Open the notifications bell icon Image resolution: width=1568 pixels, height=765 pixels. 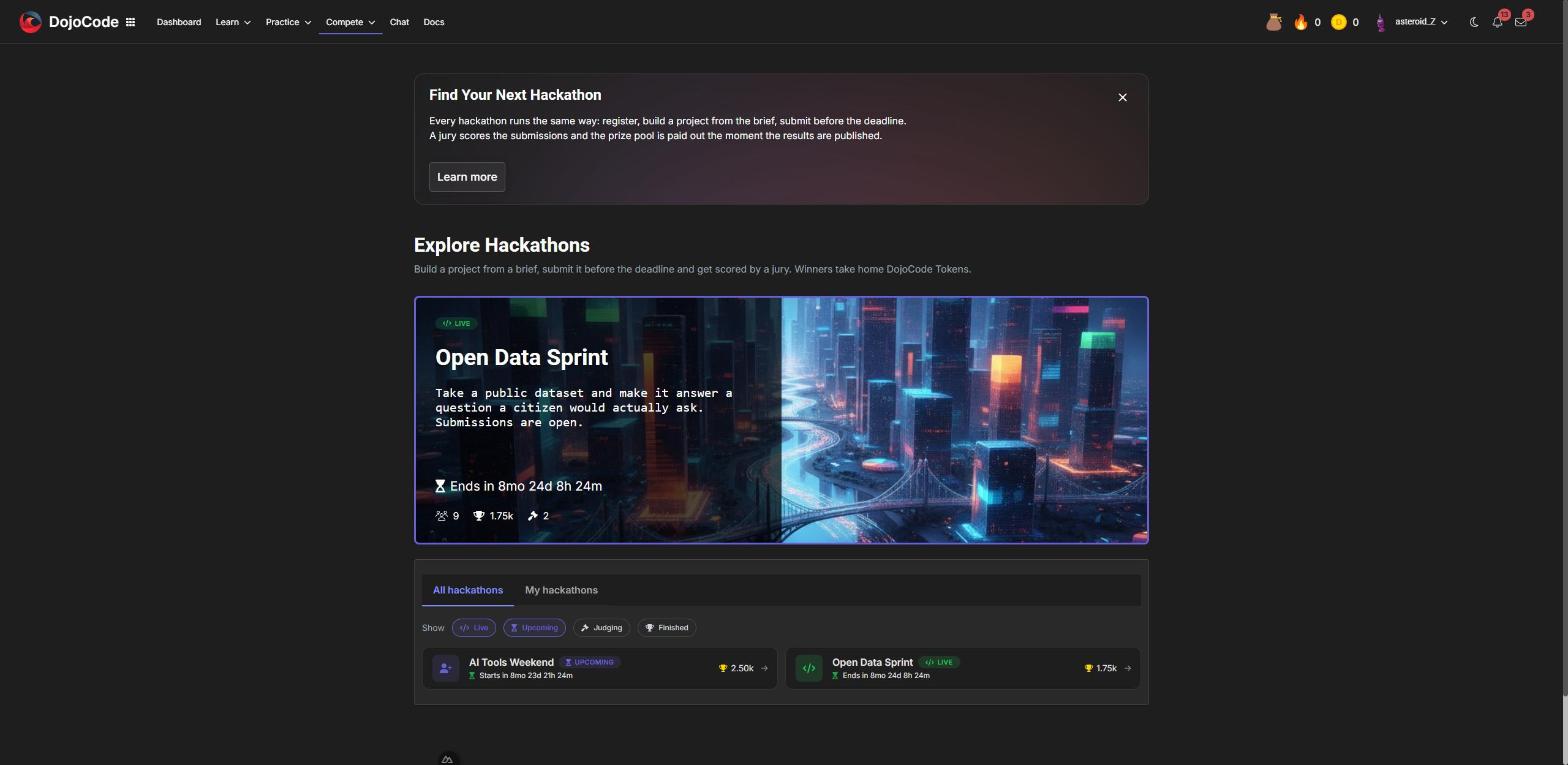pyautogui.click(x=1497, y=22)
